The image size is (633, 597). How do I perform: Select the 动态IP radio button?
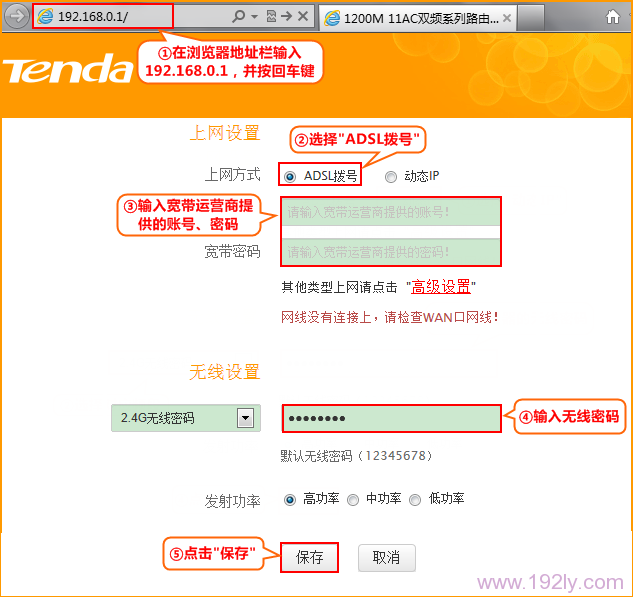click(x=390, y=177)
